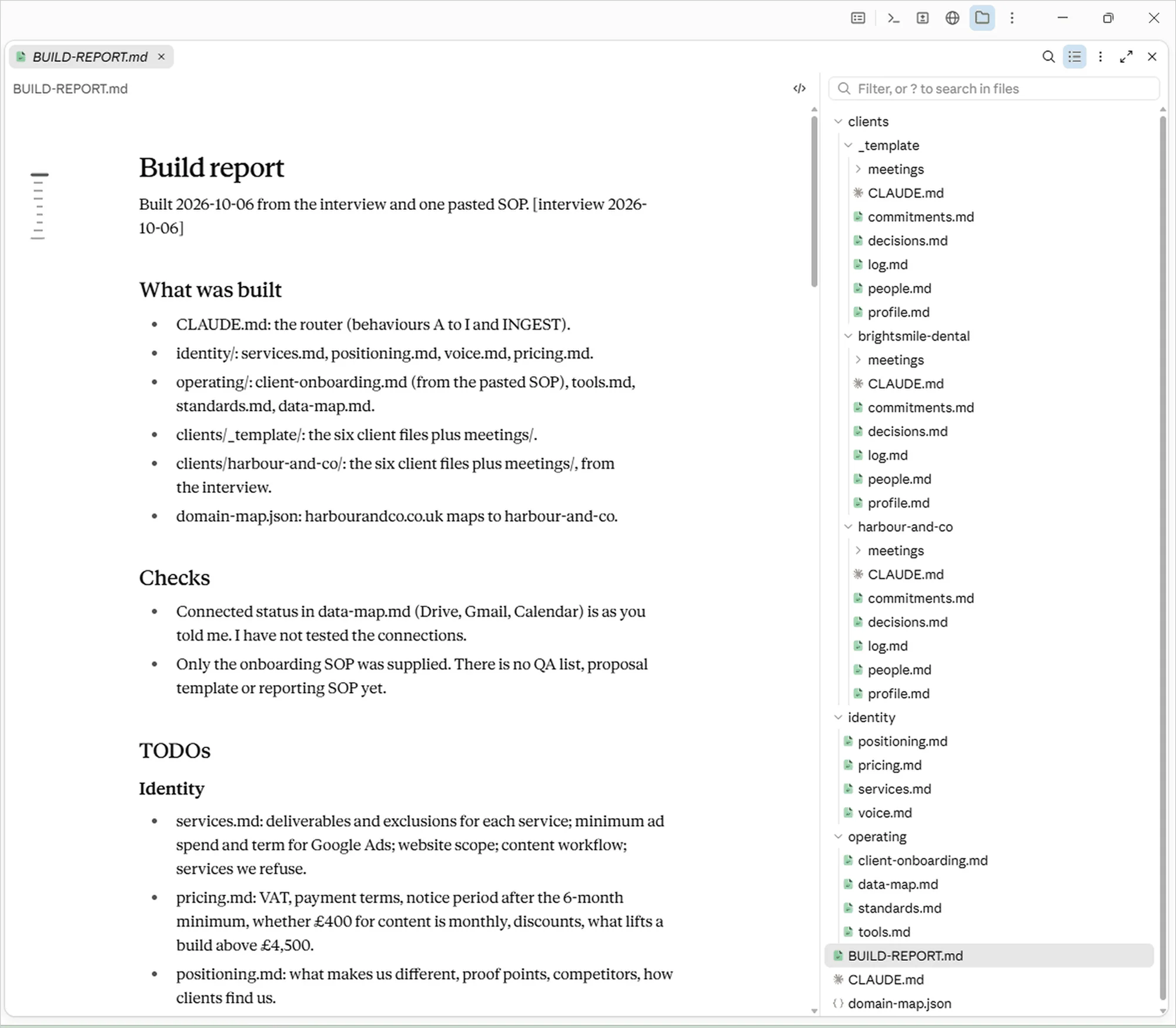Toggle the file tree list view icon
The width and height of the screenshot is (1176, 1028).
1075,57
